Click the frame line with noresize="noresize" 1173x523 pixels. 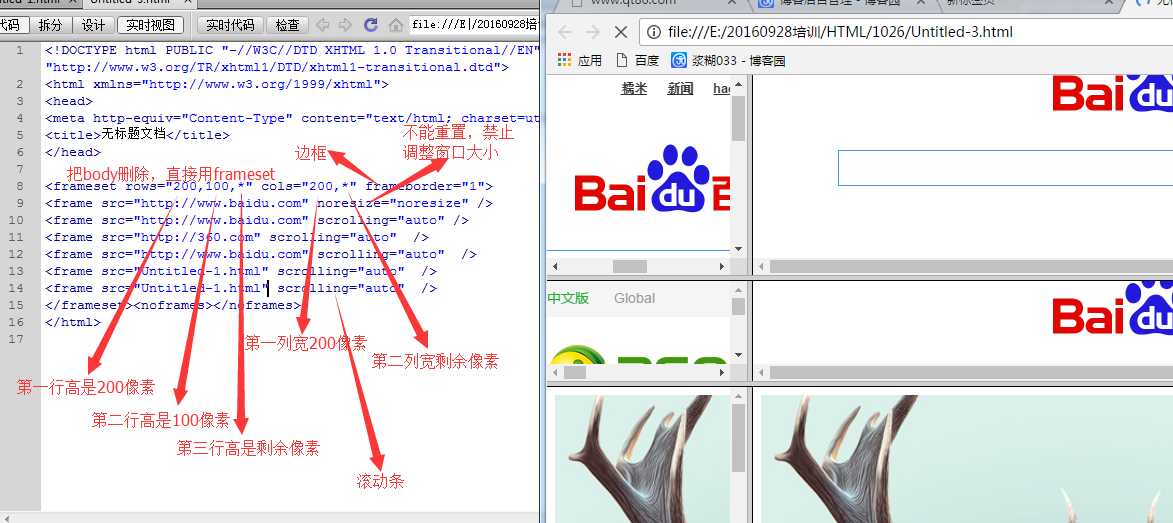pyautogui.click(x=269, y=204)
